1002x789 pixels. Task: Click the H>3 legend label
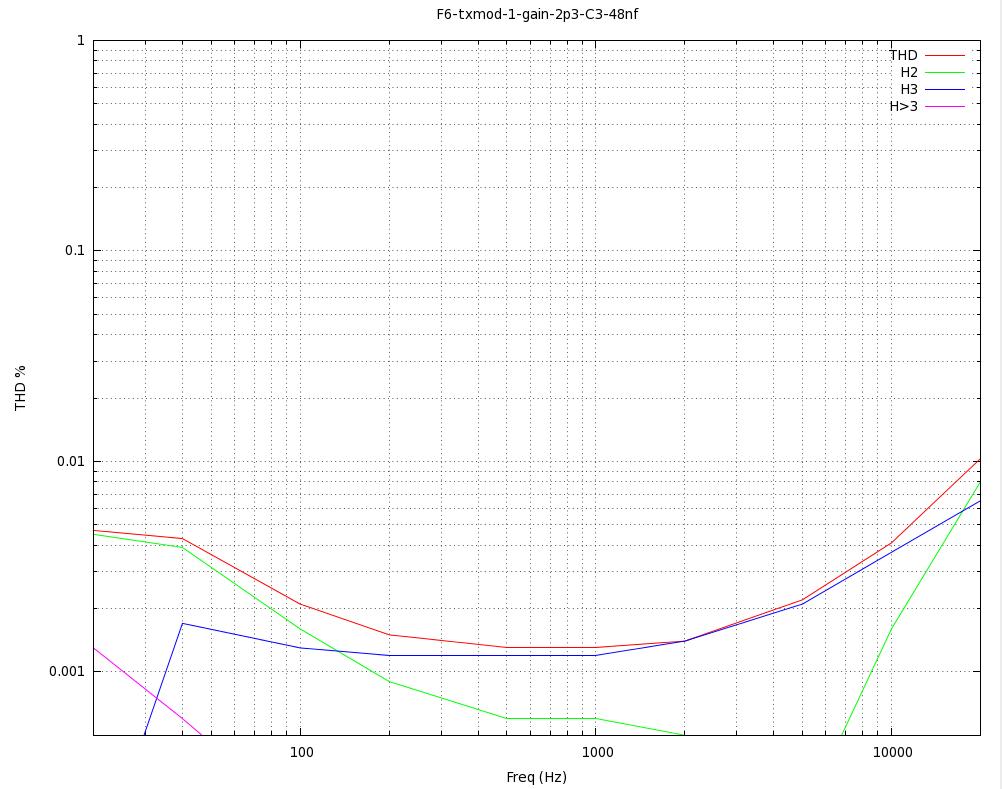(904, 106)
